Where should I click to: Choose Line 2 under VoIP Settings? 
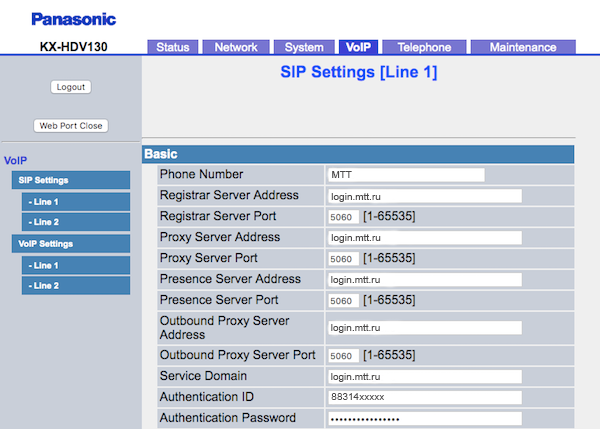point(77,286)
